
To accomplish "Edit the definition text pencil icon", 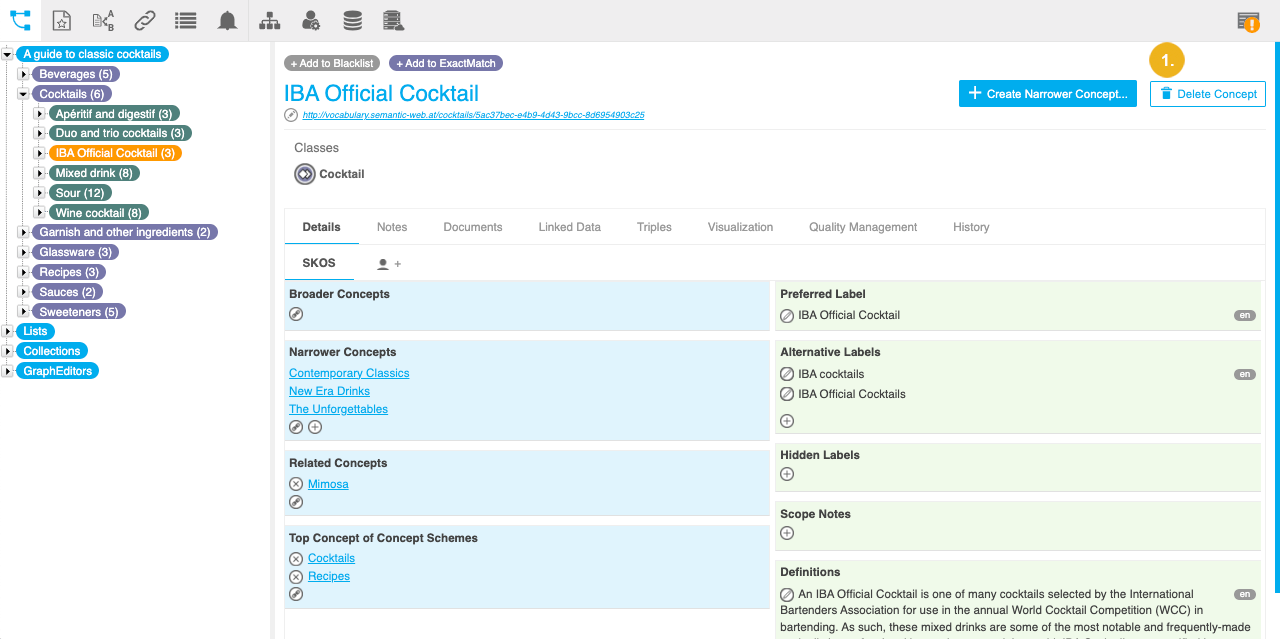I will pos(787,594).
